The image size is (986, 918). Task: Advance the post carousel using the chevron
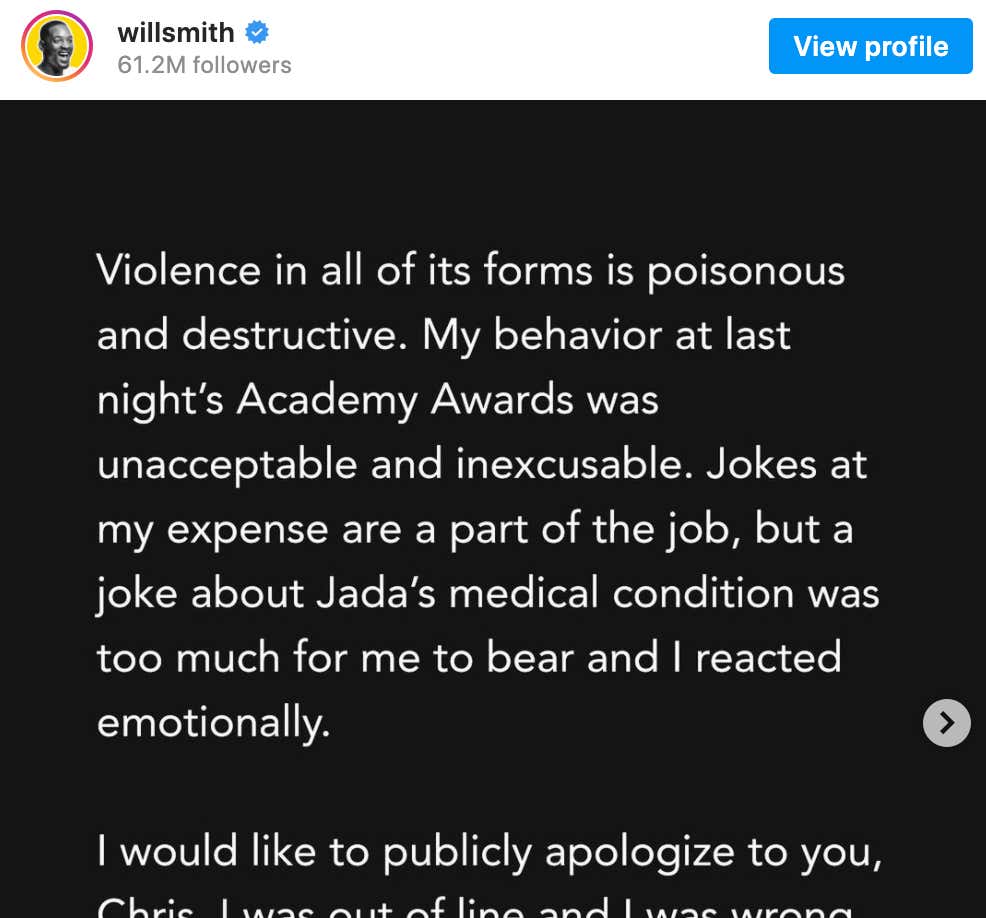point(946,722)
